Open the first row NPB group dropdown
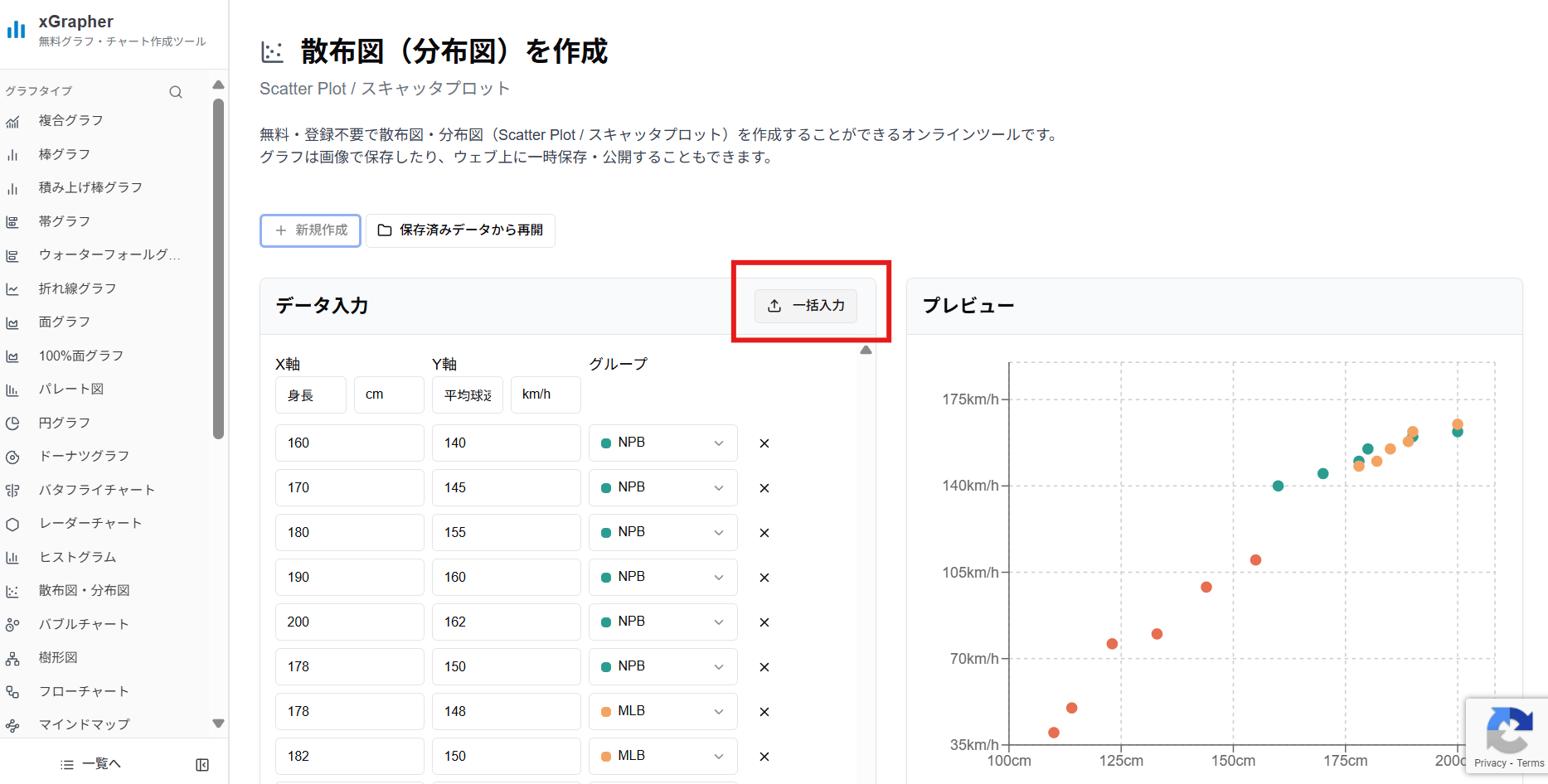 tap(662, 443)
